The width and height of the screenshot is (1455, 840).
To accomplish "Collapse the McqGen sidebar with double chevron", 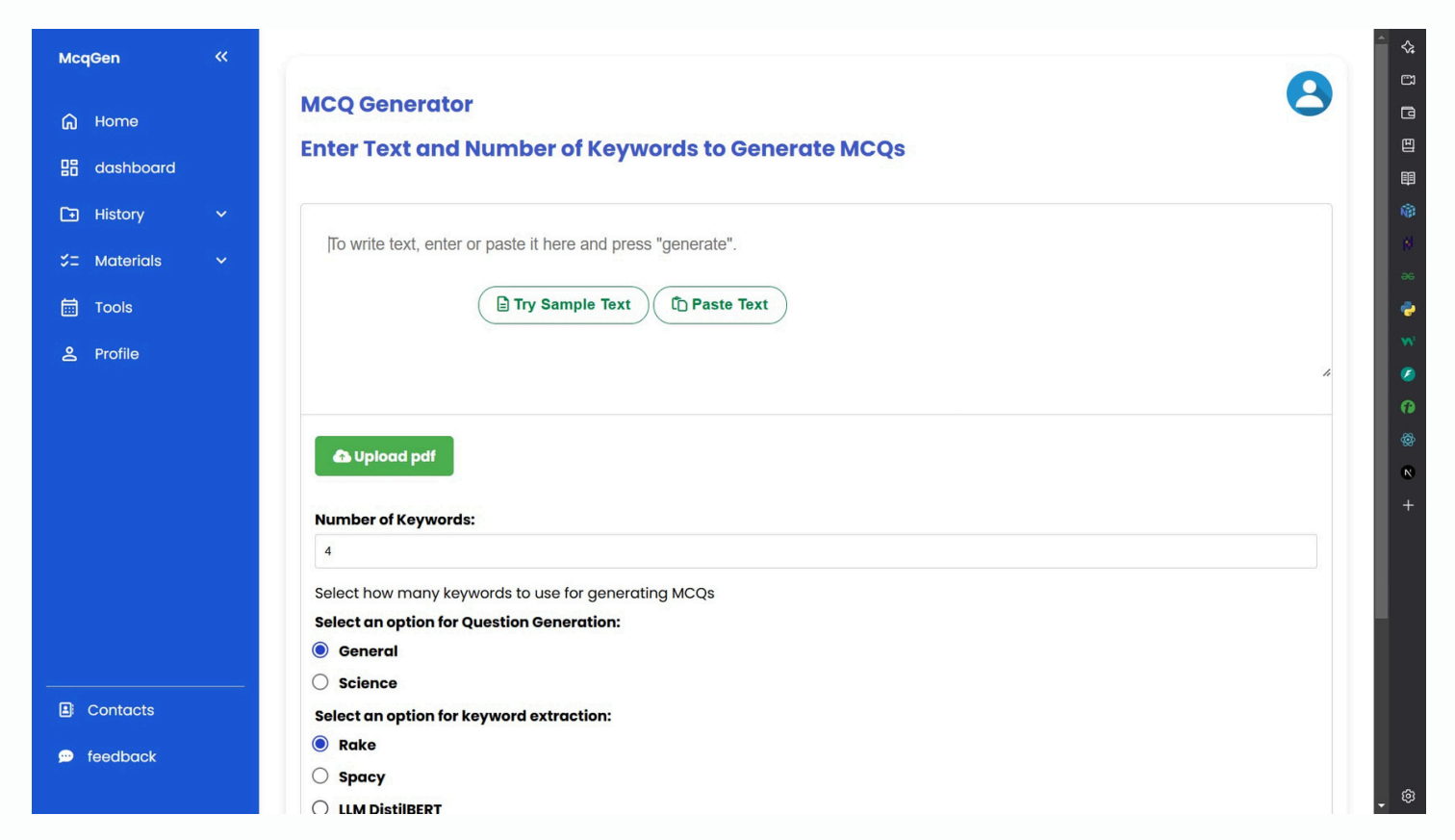I will click(x=221, y=57).
